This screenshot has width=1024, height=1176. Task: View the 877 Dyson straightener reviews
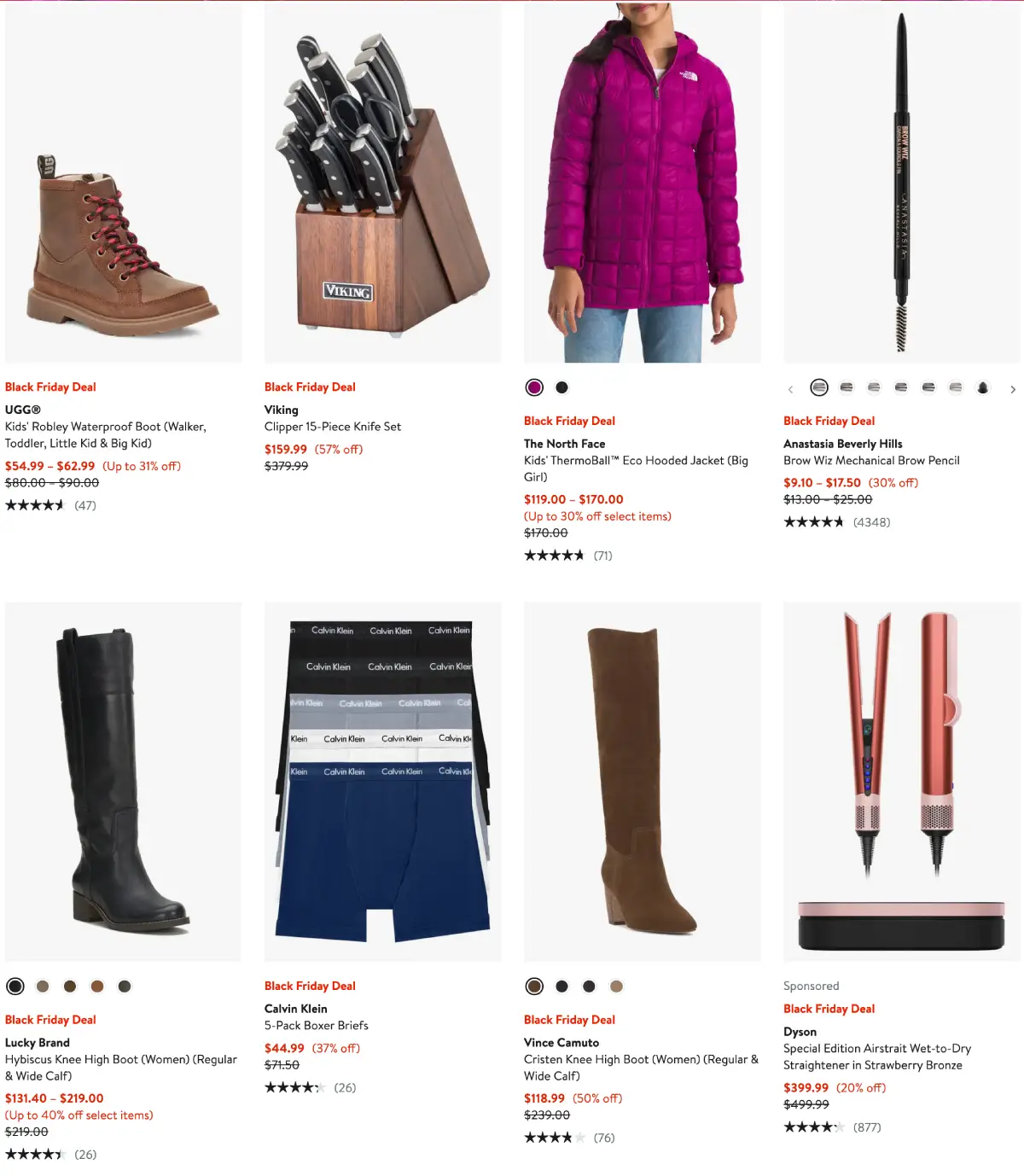[867, 1127]
